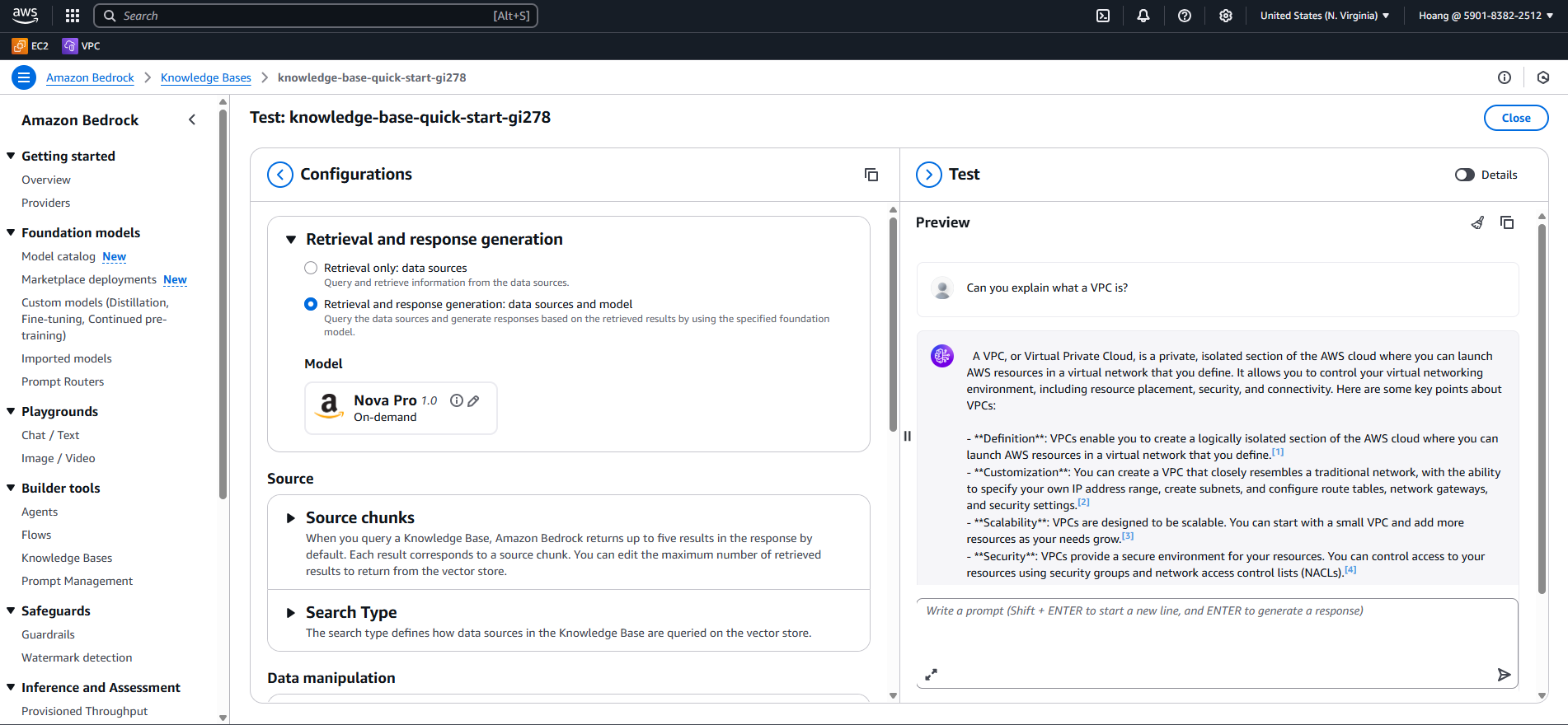Open the CloudShell terminal icon
This screenshot has height=725, width=1568.
point(1103,16)
